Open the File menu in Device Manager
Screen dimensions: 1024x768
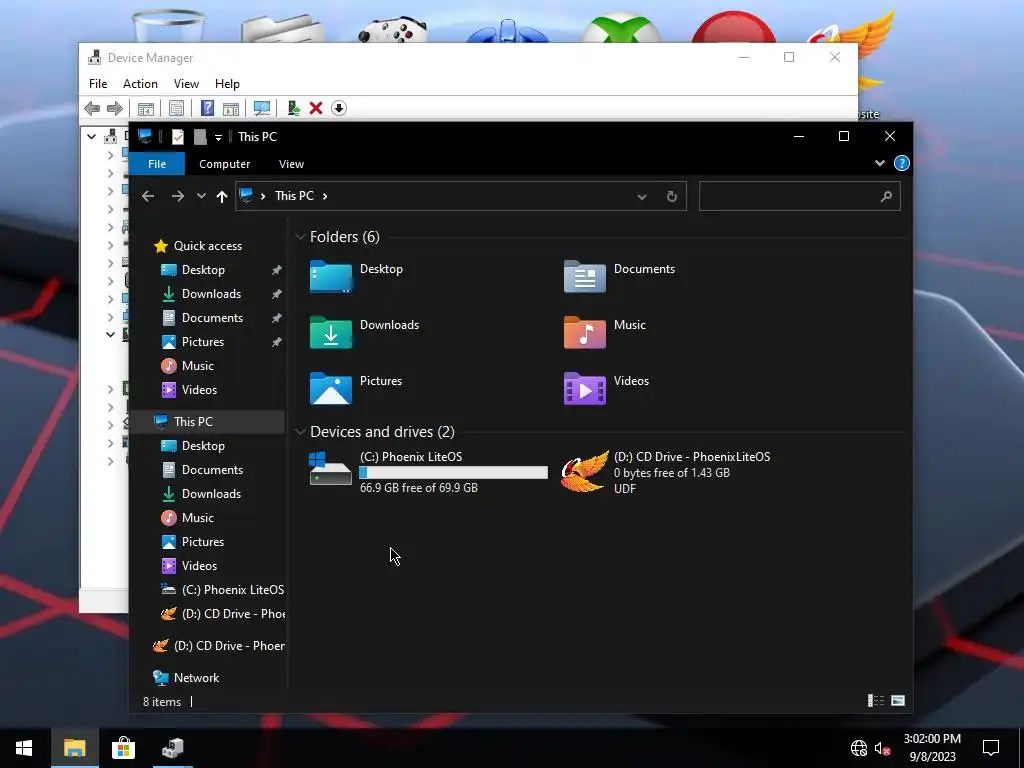coord(98,84)
